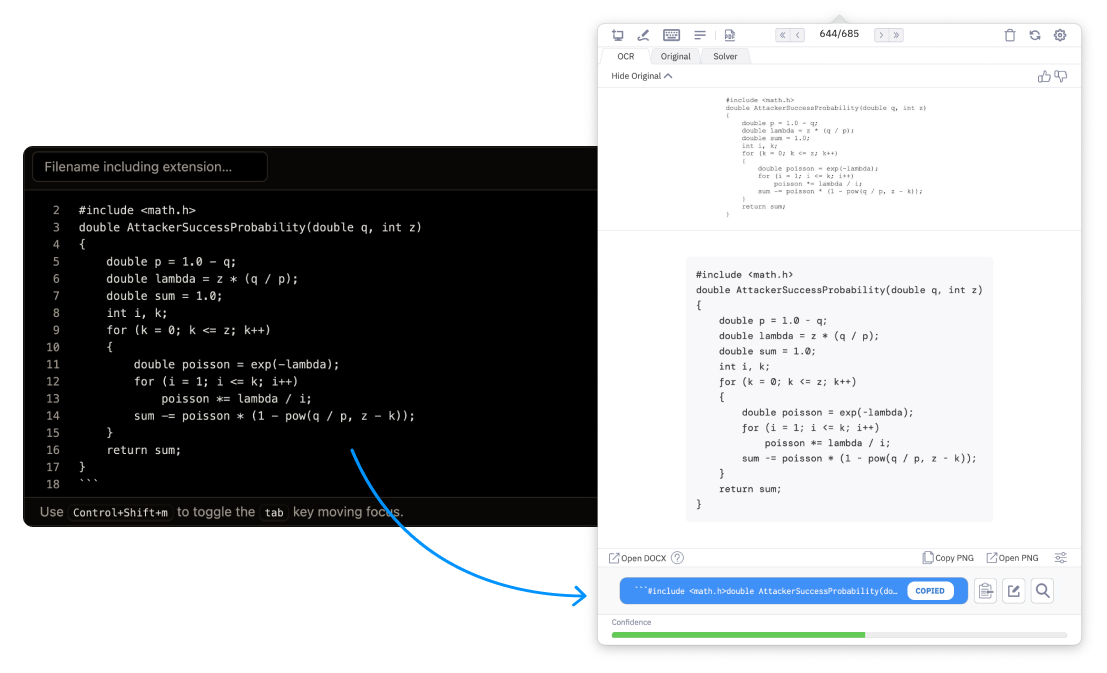
Task: Click 'return sum;' in the OCR output
Action: coord(750,489)
